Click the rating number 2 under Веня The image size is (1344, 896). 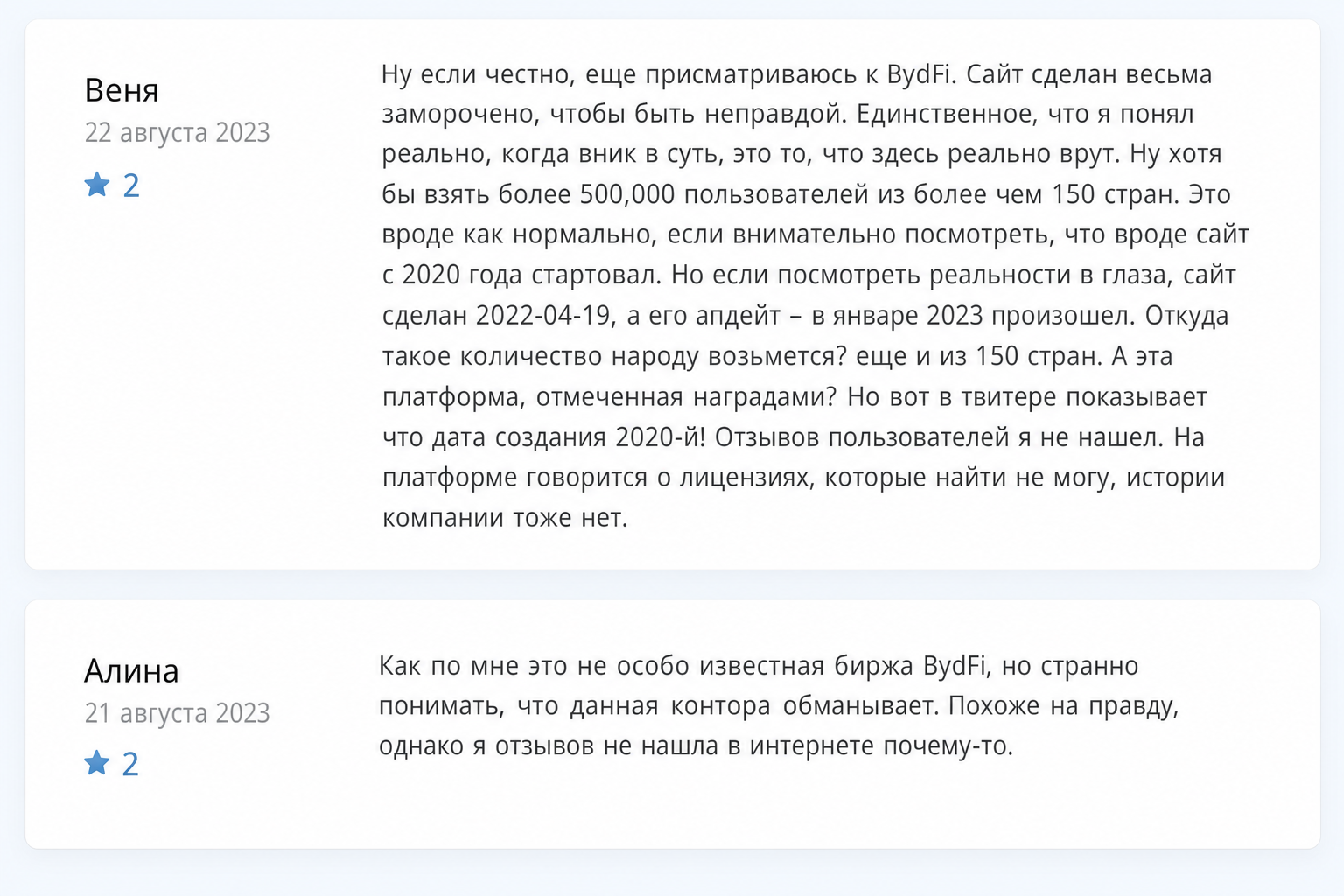tap(131, 185)
